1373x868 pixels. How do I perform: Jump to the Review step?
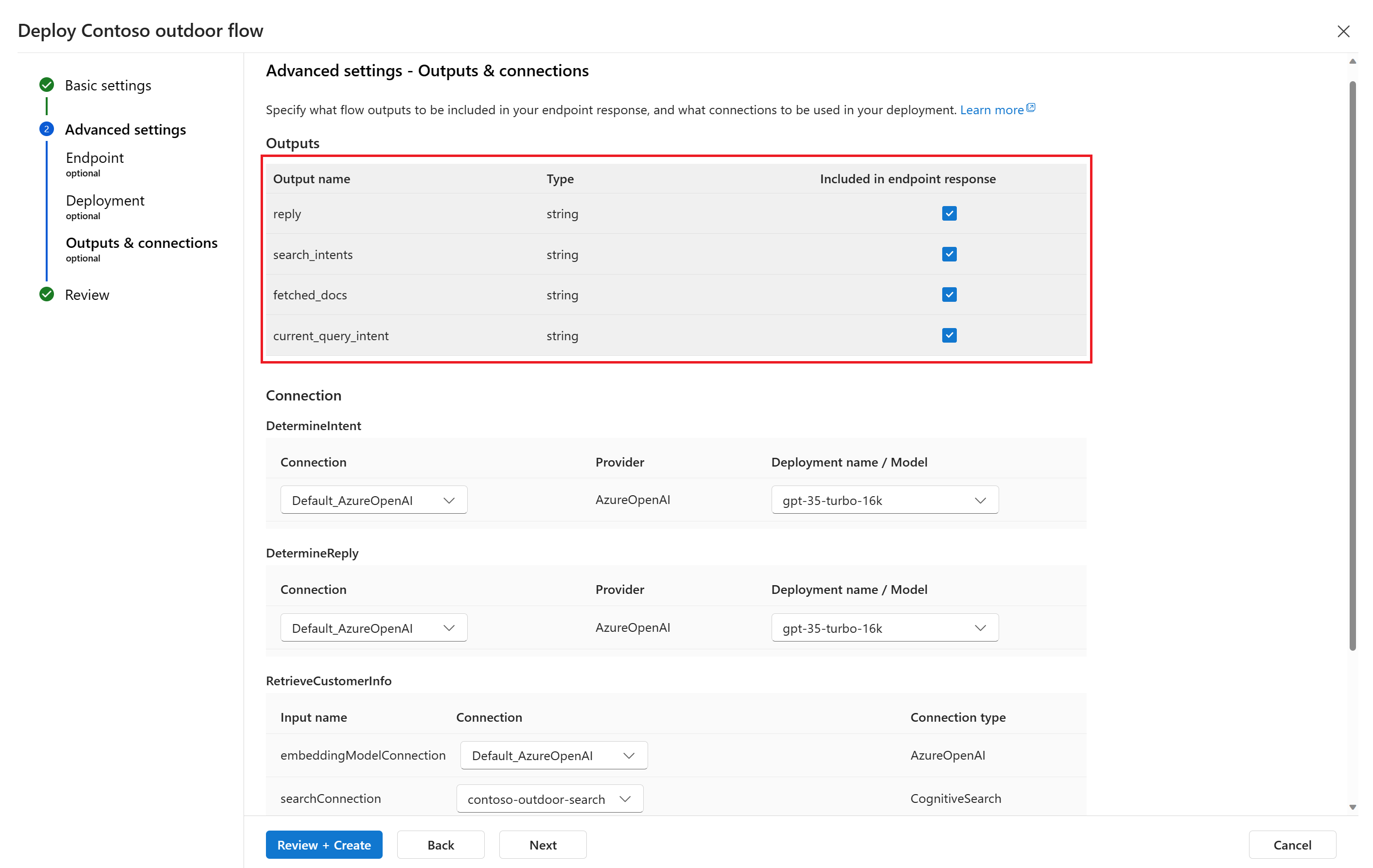click(x=87, y=295)
